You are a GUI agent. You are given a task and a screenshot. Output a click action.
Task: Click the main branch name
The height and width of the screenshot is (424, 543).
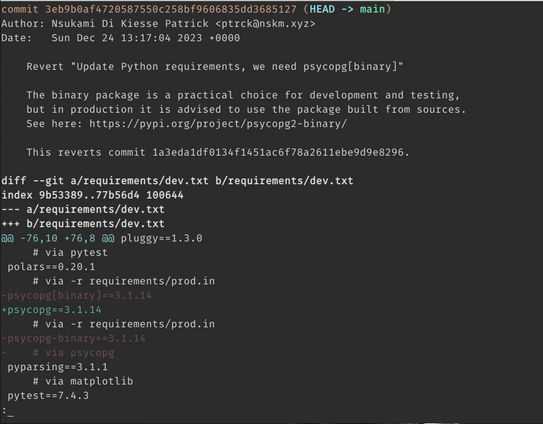tap(372, 9)
